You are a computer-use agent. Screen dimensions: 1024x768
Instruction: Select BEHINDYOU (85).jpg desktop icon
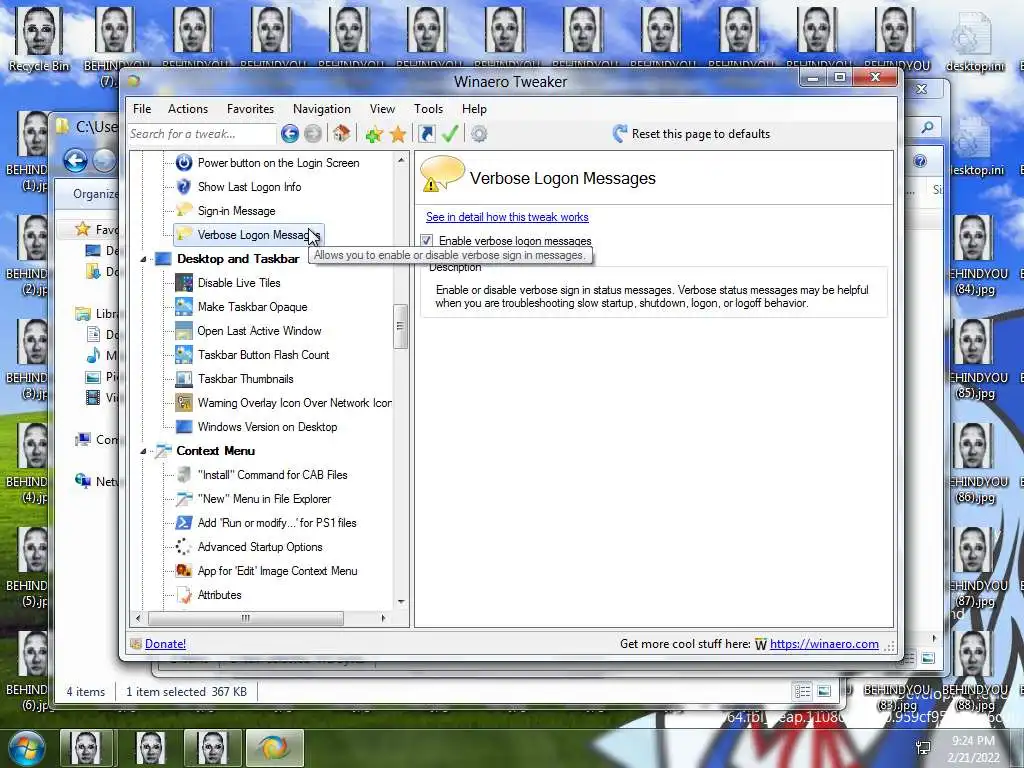[x=974, y=360]
